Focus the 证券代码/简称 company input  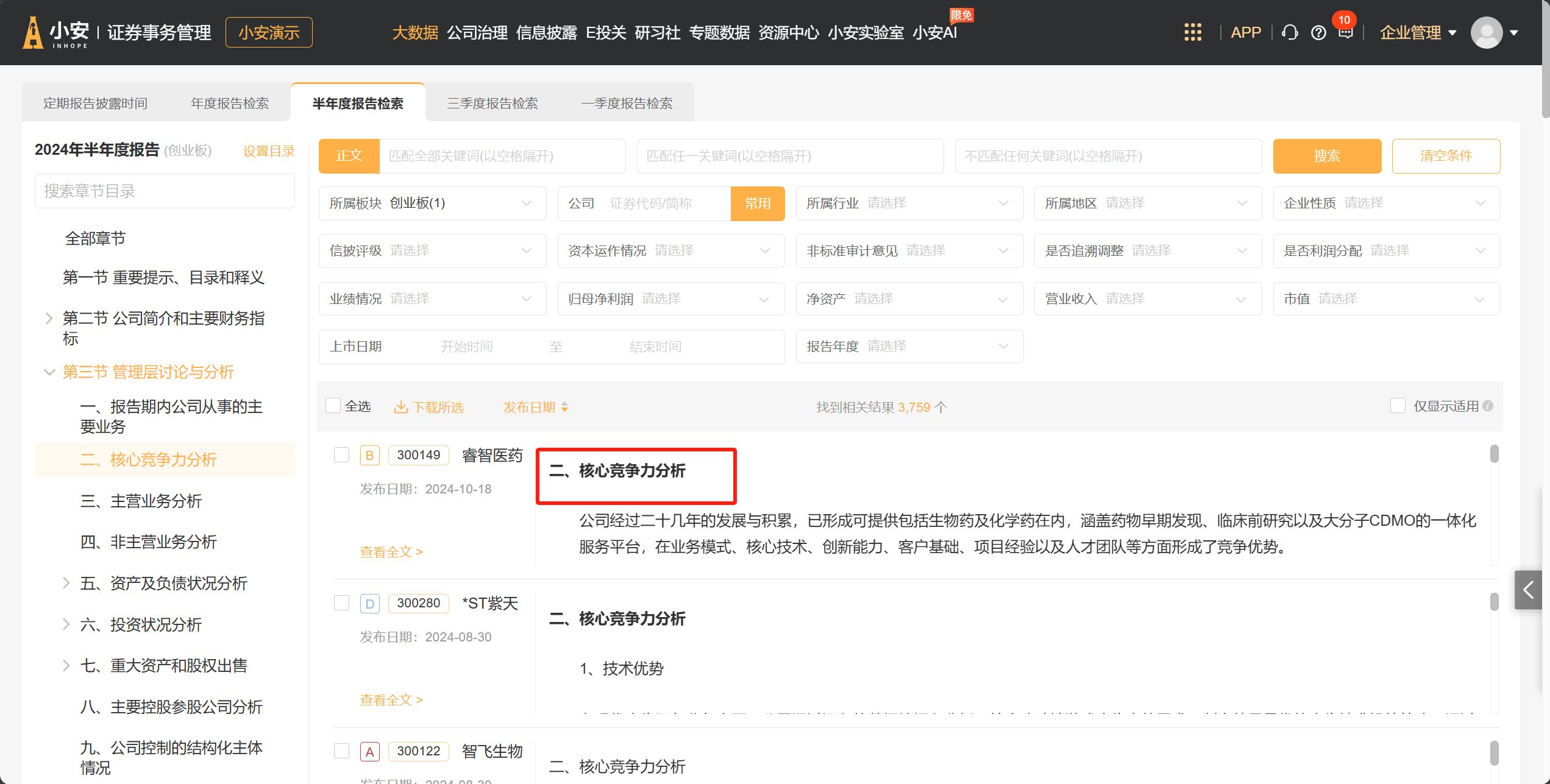(667, 203)
